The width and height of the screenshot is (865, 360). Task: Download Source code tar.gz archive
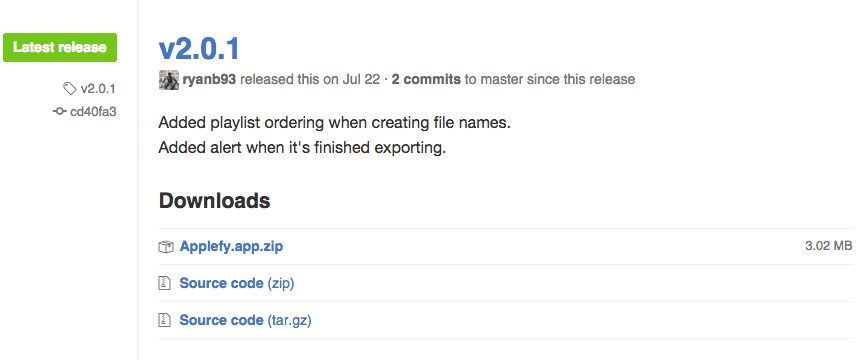pos(245,320)
